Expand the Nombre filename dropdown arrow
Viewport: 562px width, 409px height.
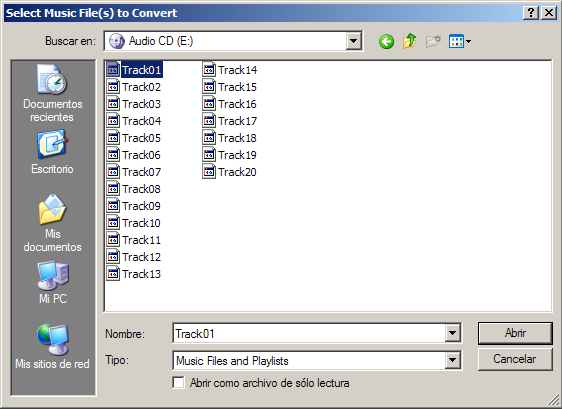453,333
